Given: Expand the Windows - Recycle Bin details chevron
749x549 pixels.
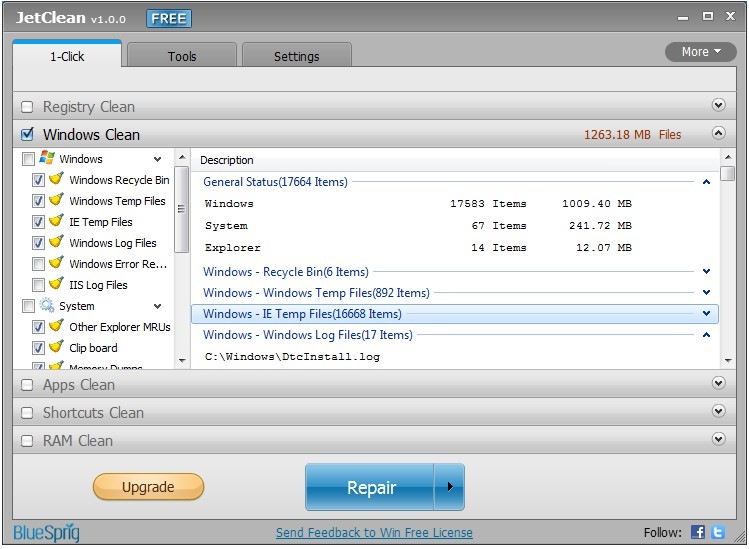Looking at the screenshot, I should click(706, 271).
